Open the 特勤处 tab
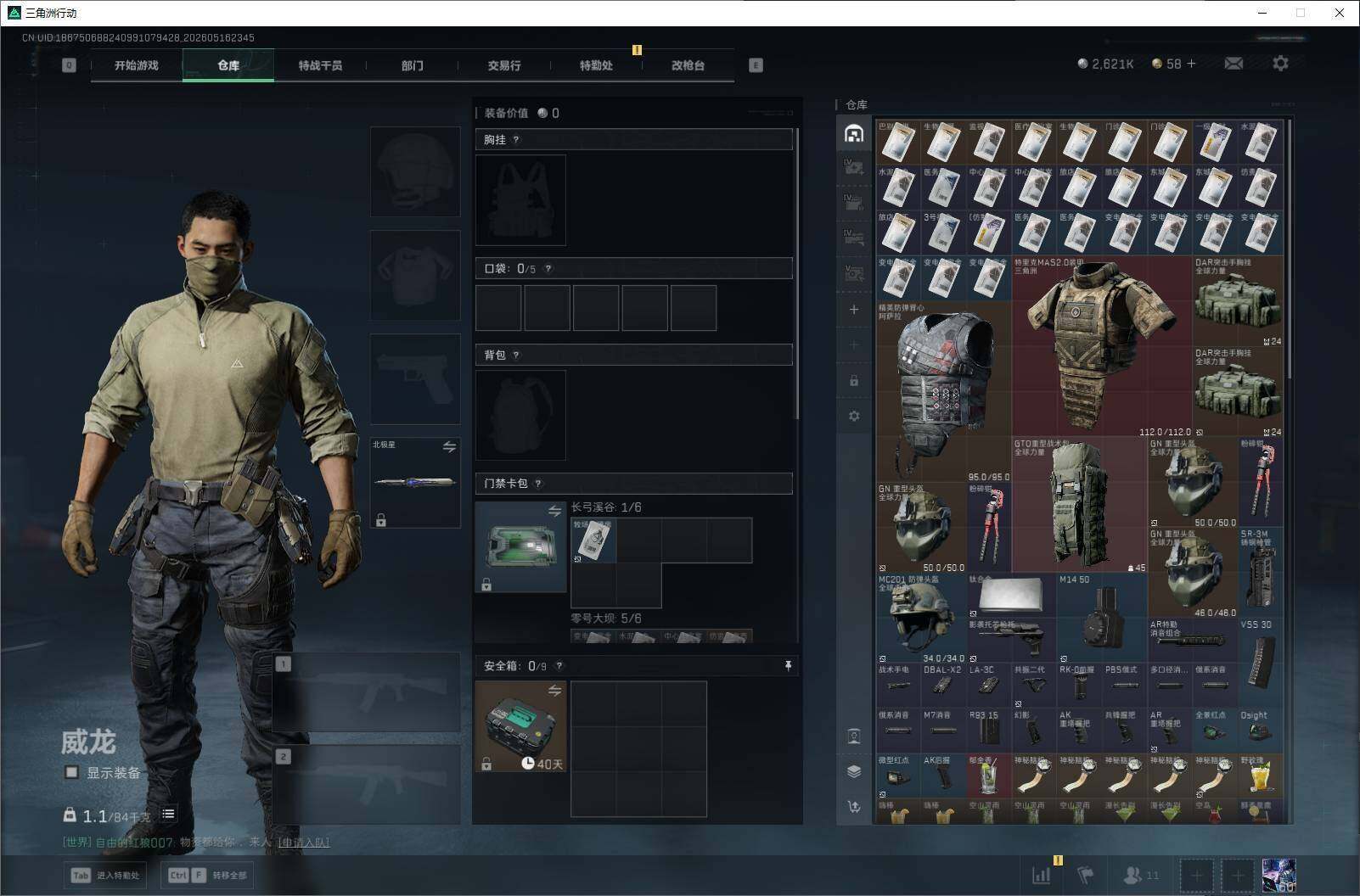Viewport: 1360px width, 896px height. click(596, 65)
